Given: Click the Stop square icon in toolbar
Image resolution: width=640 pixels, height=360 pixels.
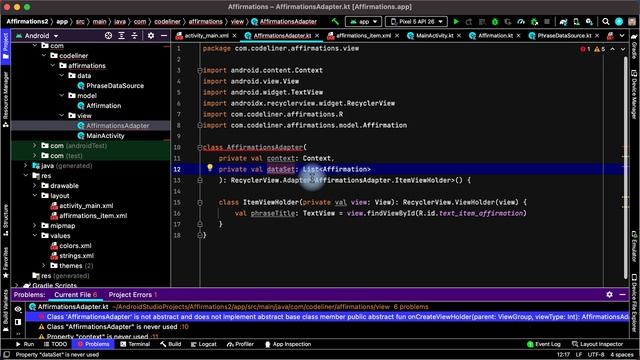Looking at the screenshot, I should [x=547, y=22].
